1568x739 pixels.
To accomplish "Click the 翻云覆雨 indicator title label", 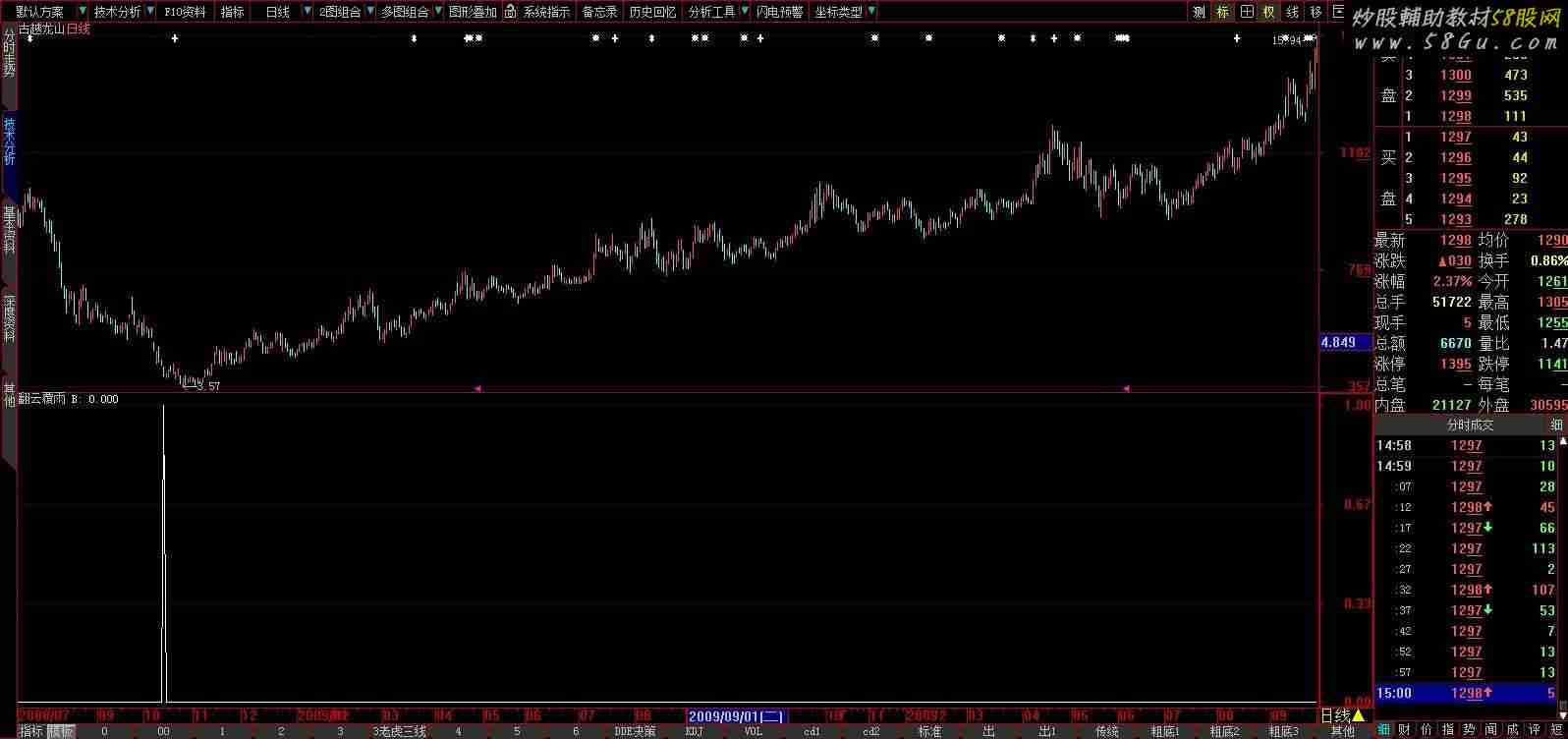I will coord(43,399).
